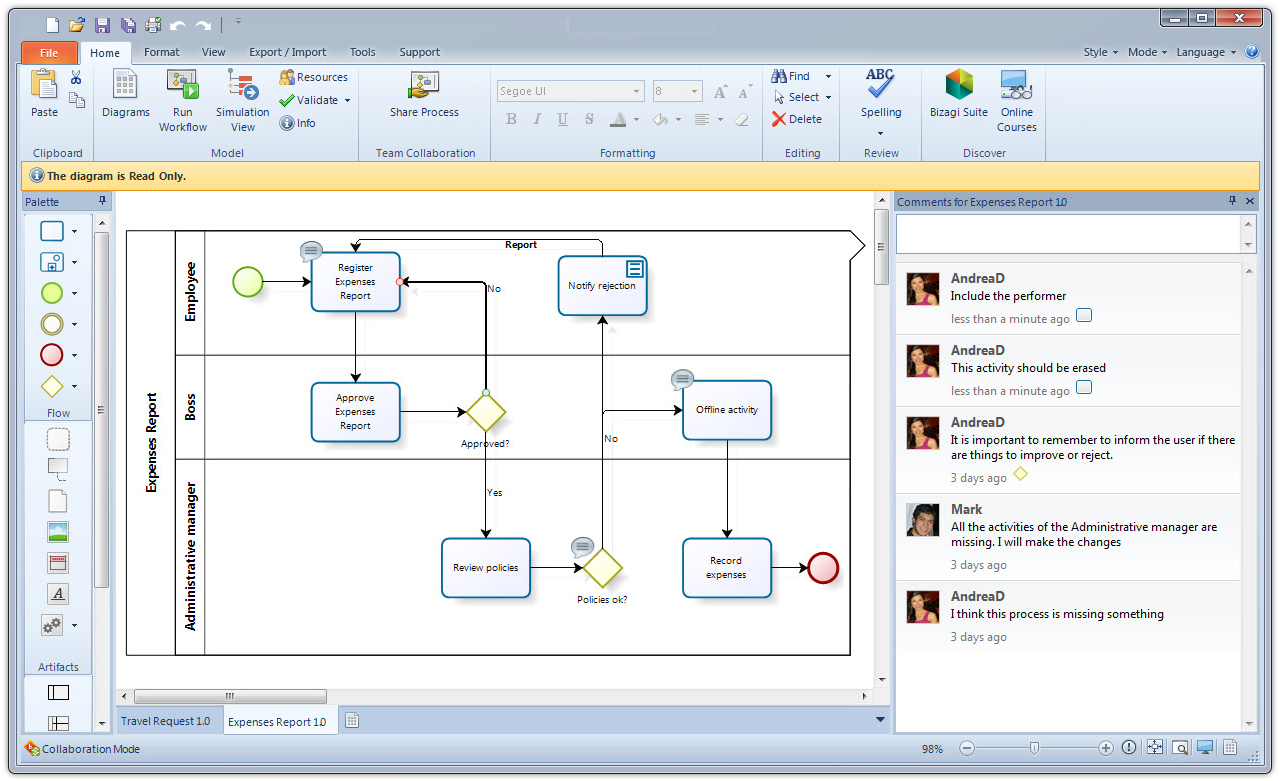This screenshot has width=1280, height=781.
Task: Select the green start event shape in palette
Action: point(52,293)
